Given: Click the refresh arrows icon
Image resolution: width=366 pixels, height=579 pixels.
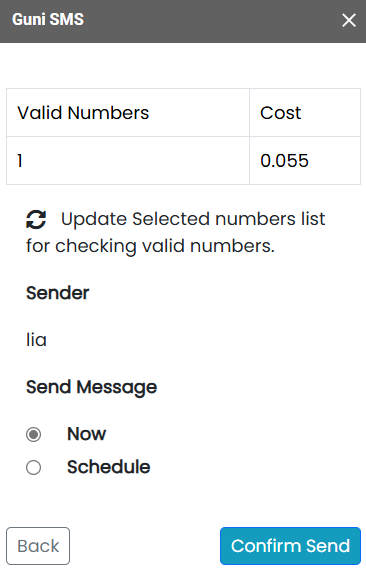Looking at the screenshot, I should click(x=36, y=220).
